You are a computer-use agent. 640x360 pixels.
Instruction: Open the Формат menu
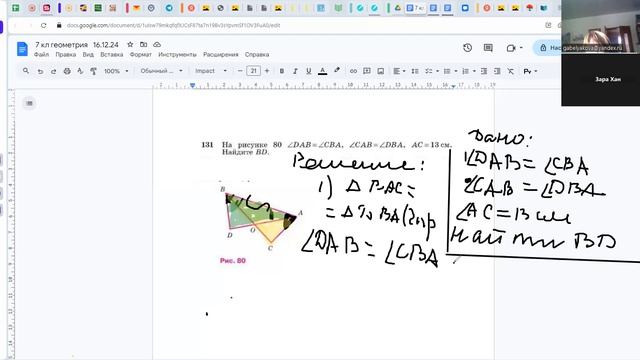click(x=140, y=54)
